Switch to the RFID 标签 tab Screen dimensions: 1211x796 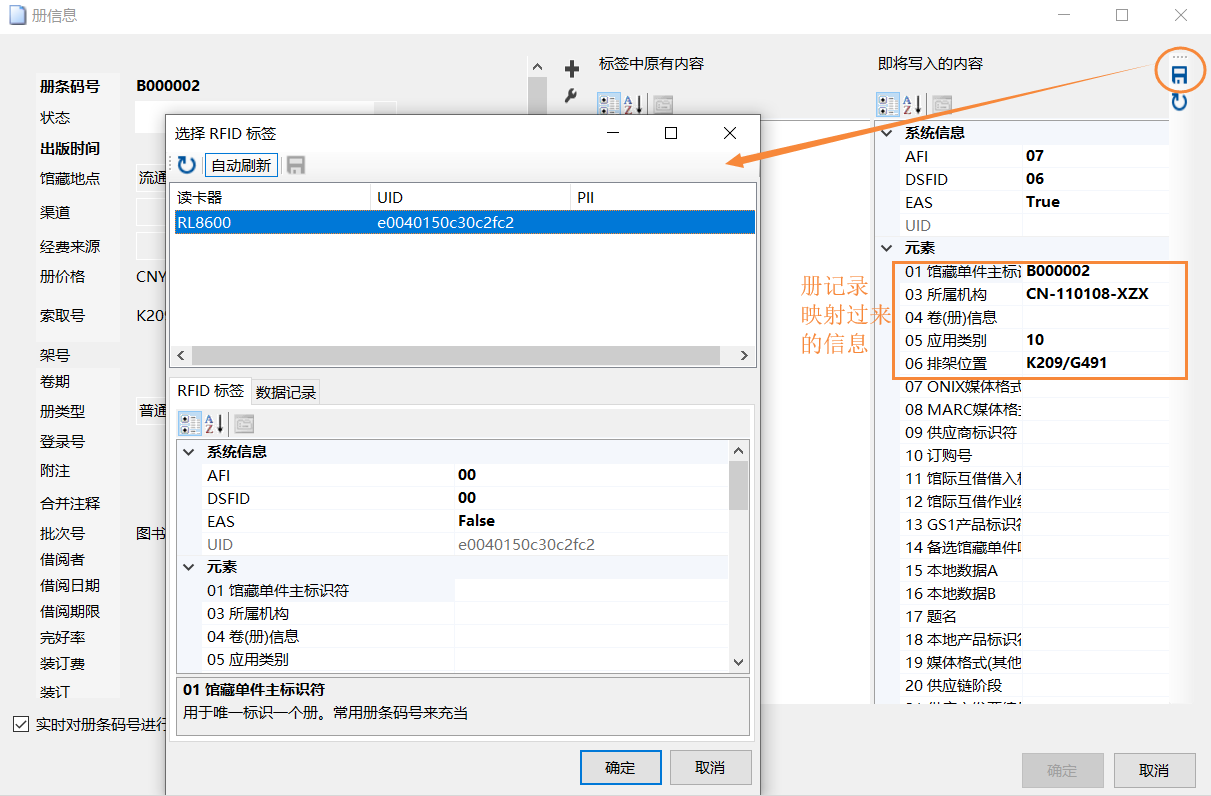[210, 391]
